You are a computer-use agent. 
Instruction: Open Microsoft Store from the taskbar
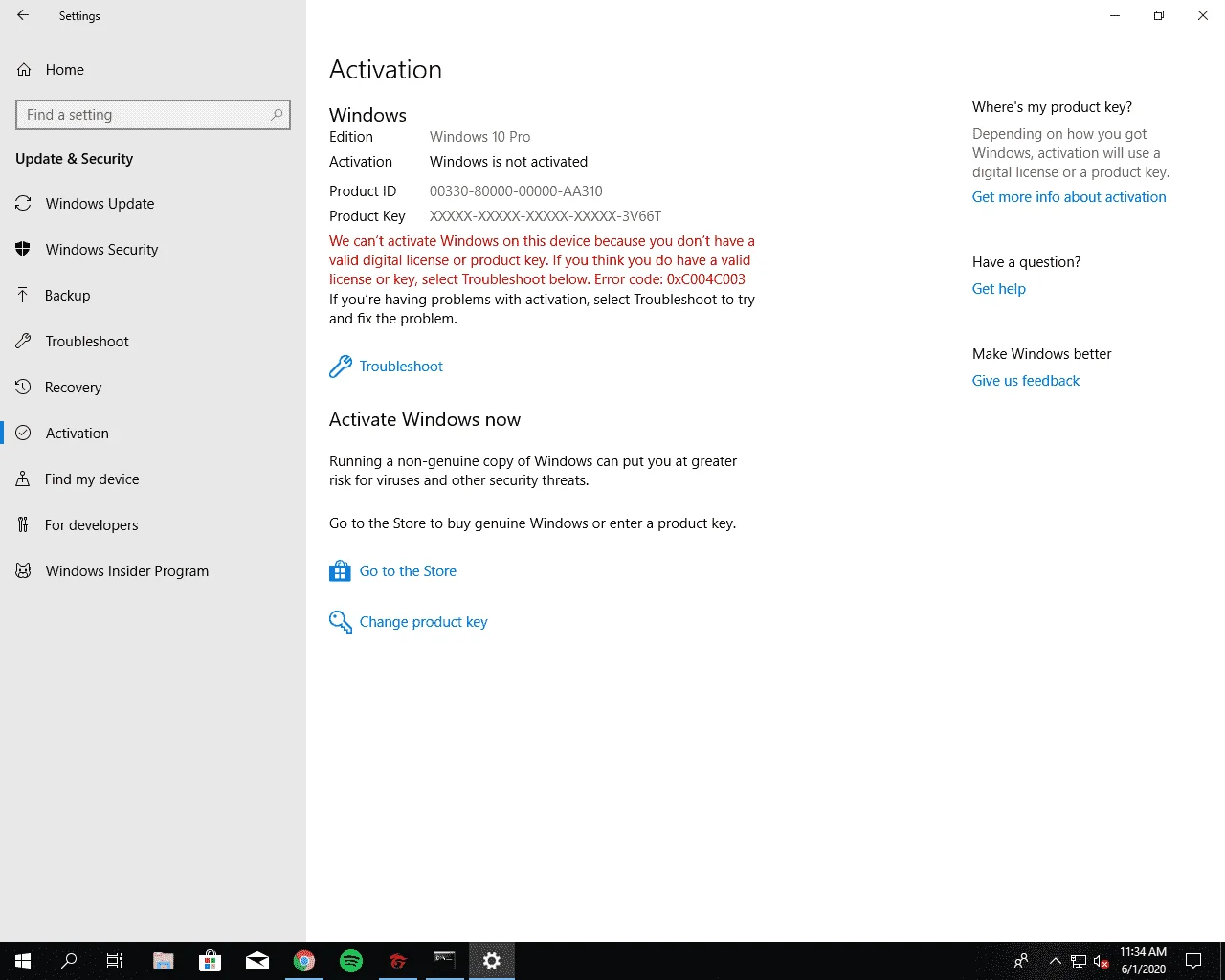click(211, 961)
